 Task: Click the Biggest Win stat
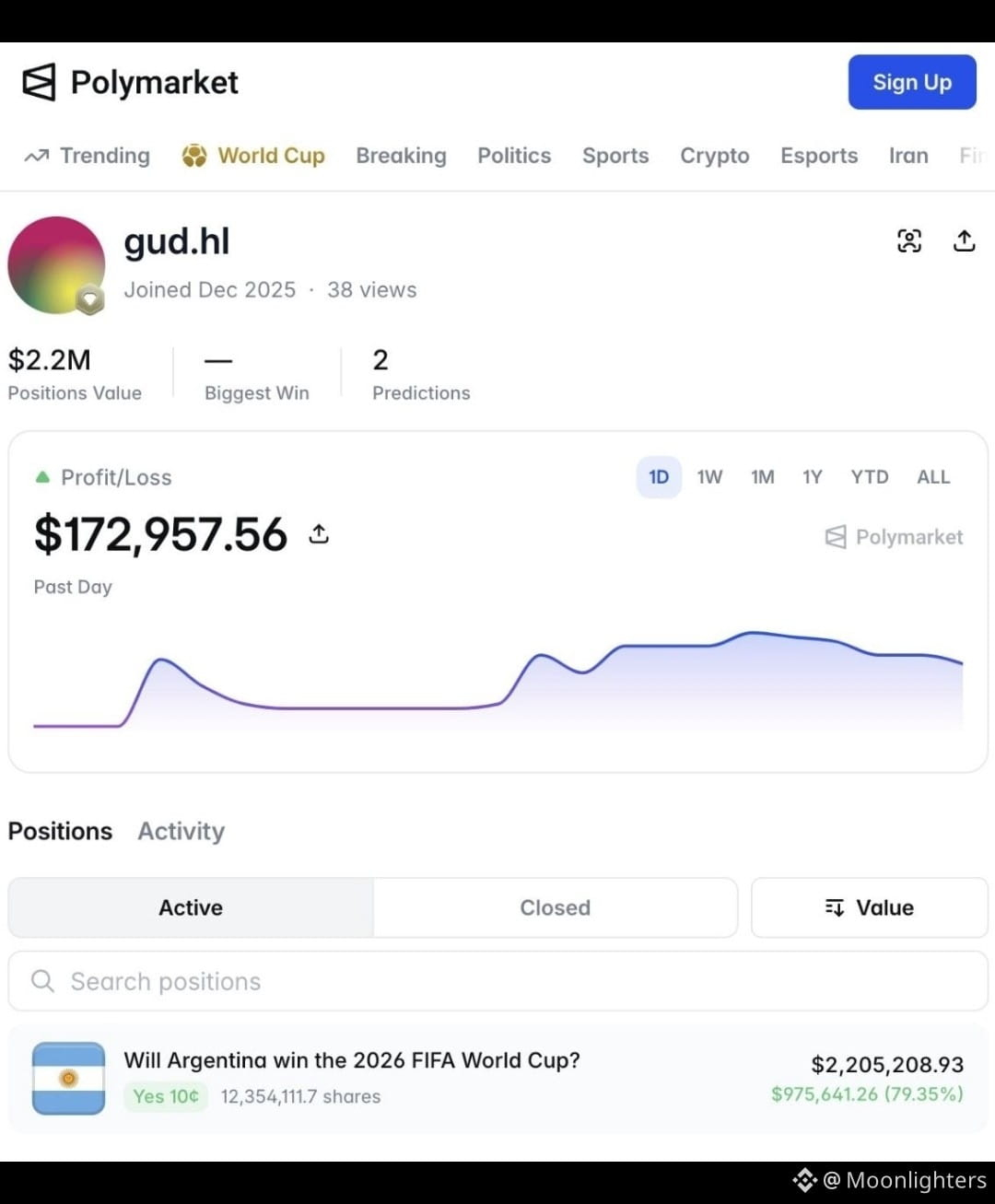257,374
